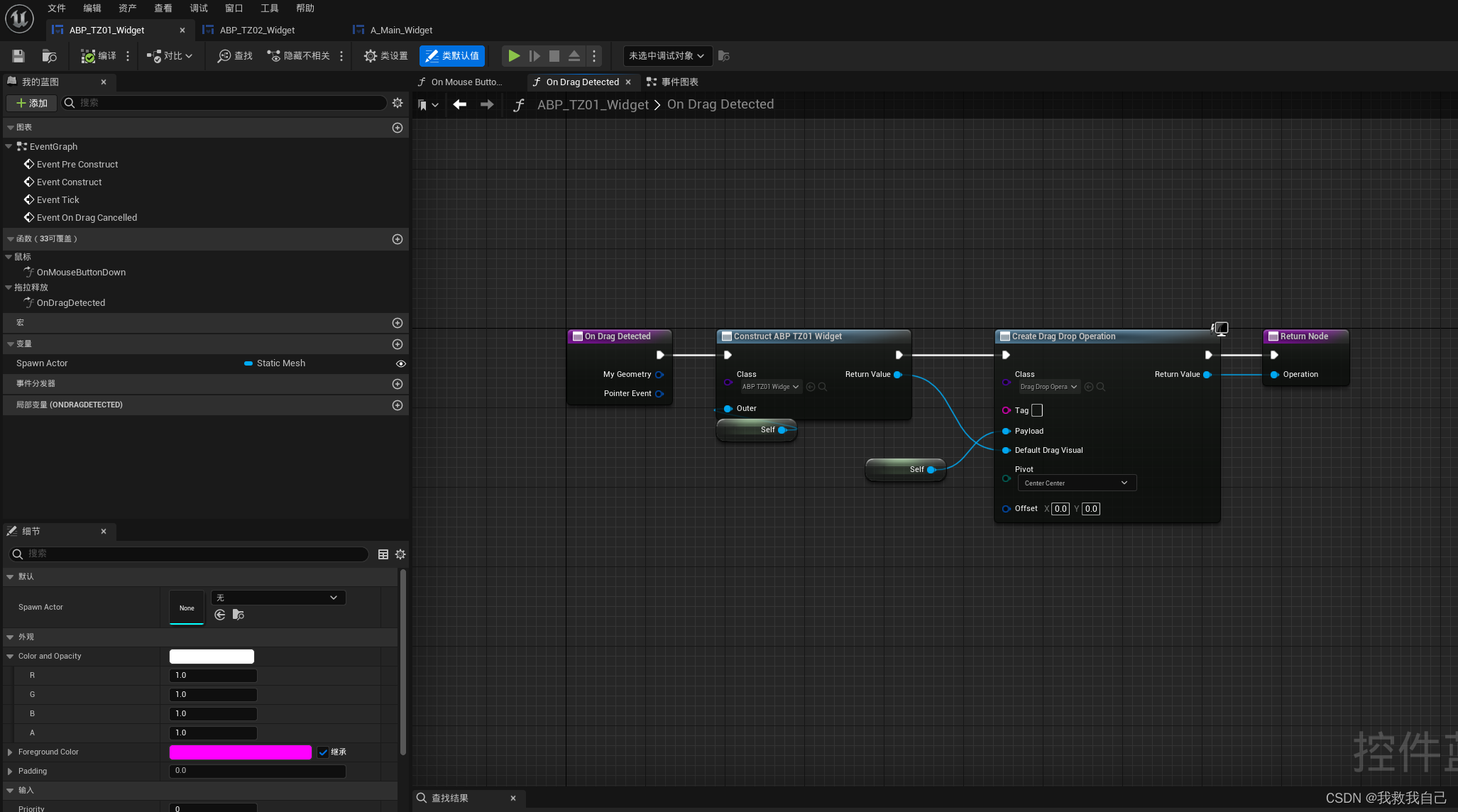Open the debug object selector dropdown
The width and height of the screenshot is (1458, 812).
pyautogui.click(x=666, y=55)
